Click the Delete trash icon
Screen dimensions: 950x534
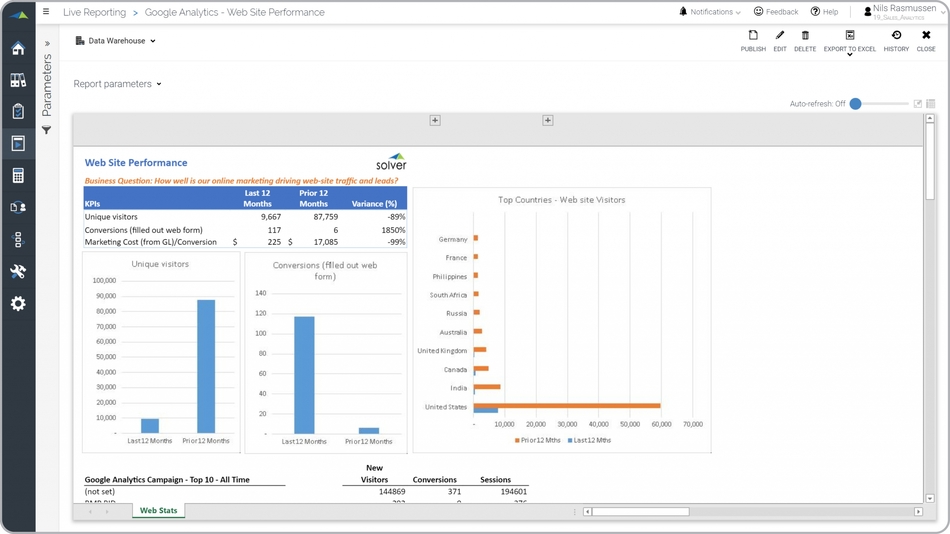click(805, 40)
